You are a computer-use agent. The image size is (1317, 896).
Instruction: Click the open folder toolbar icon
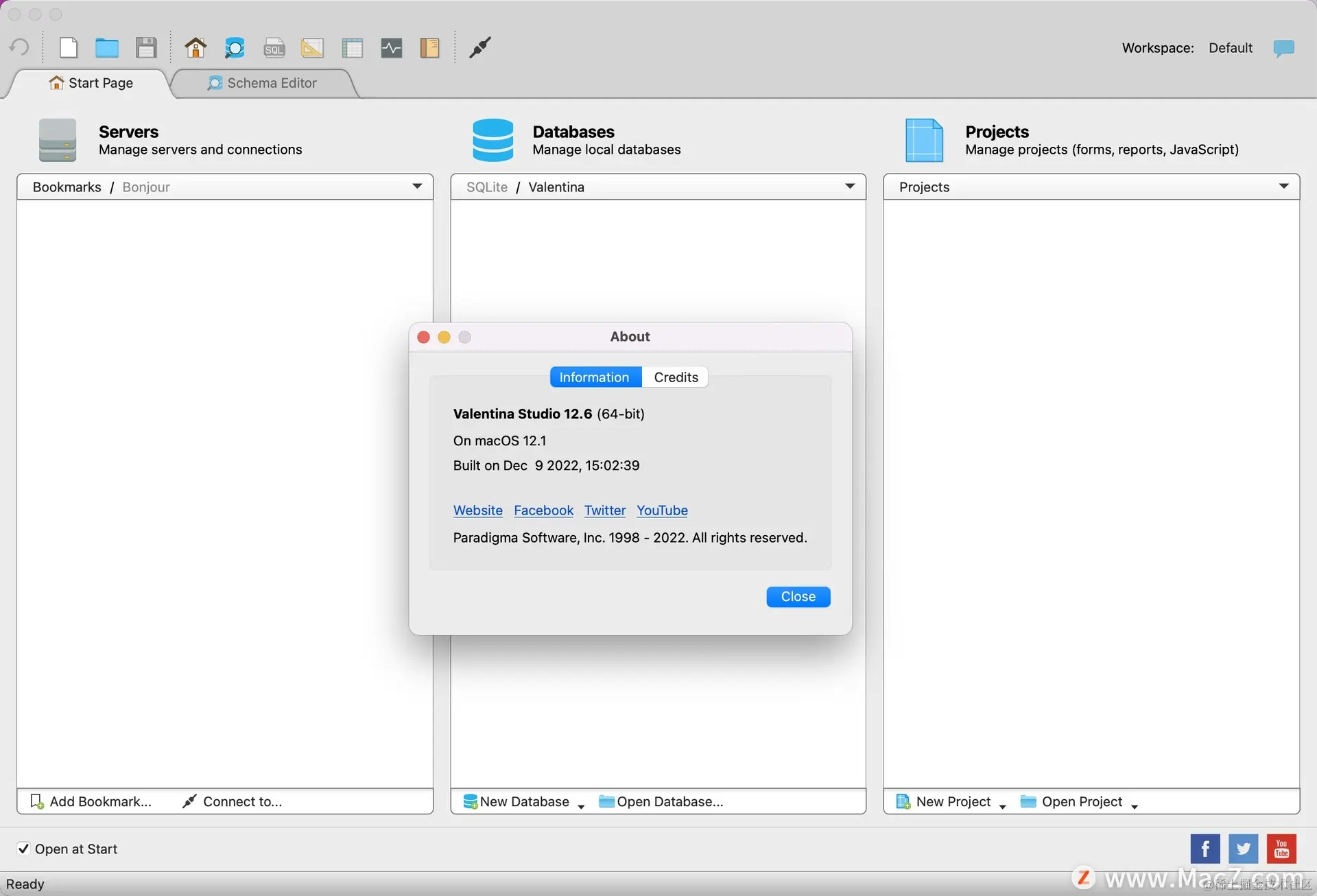(107, 47)
